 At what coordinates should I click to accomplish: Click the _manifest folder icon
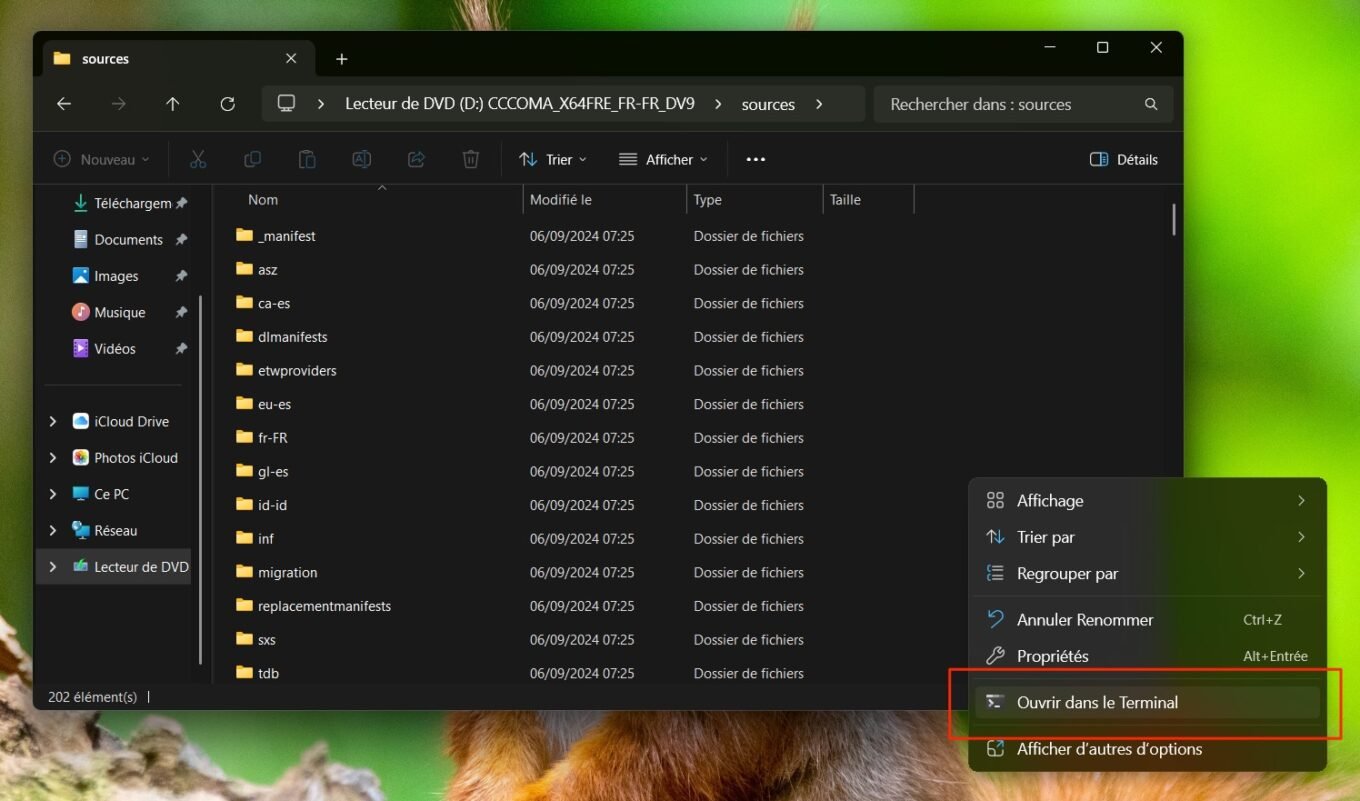pyautogui.click(x=244, y=235)
